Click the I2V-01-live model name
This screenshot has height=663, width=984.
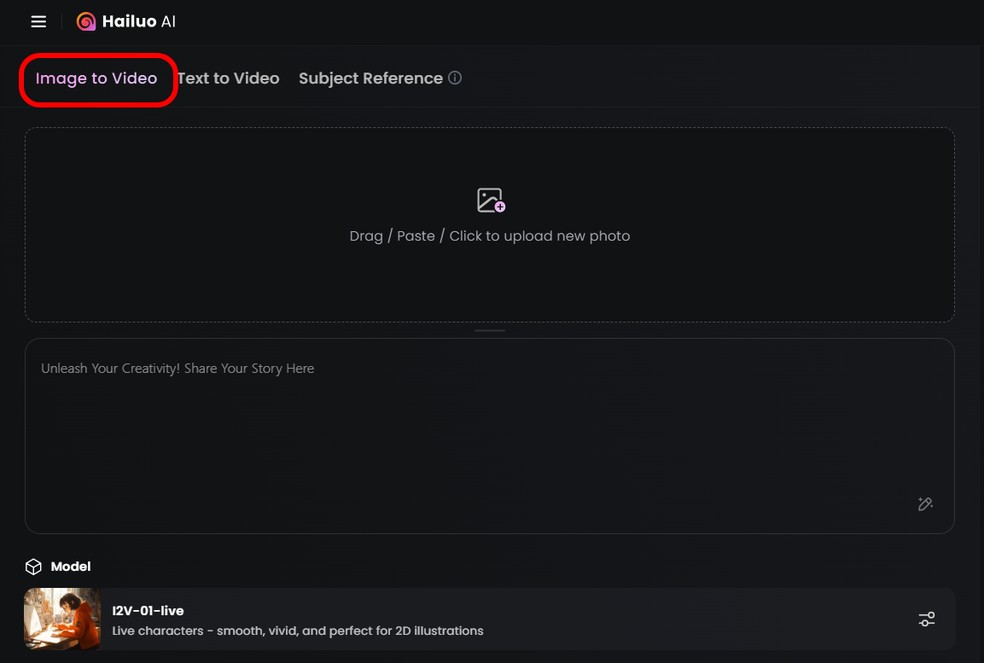[148, 611]
